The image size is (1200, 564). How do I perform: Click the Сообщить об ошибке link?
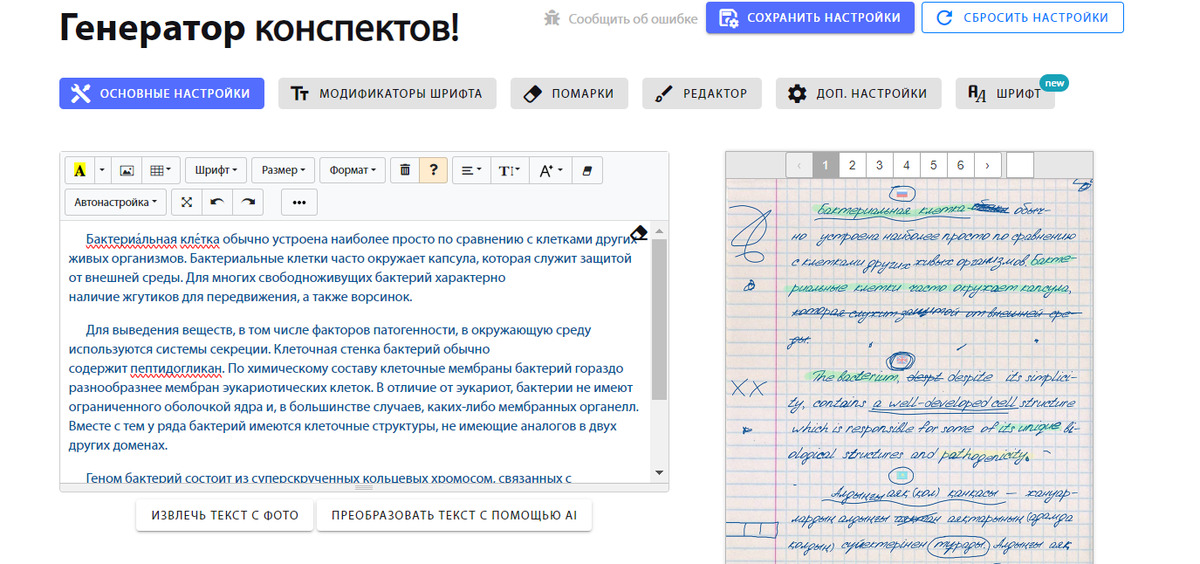621,18
